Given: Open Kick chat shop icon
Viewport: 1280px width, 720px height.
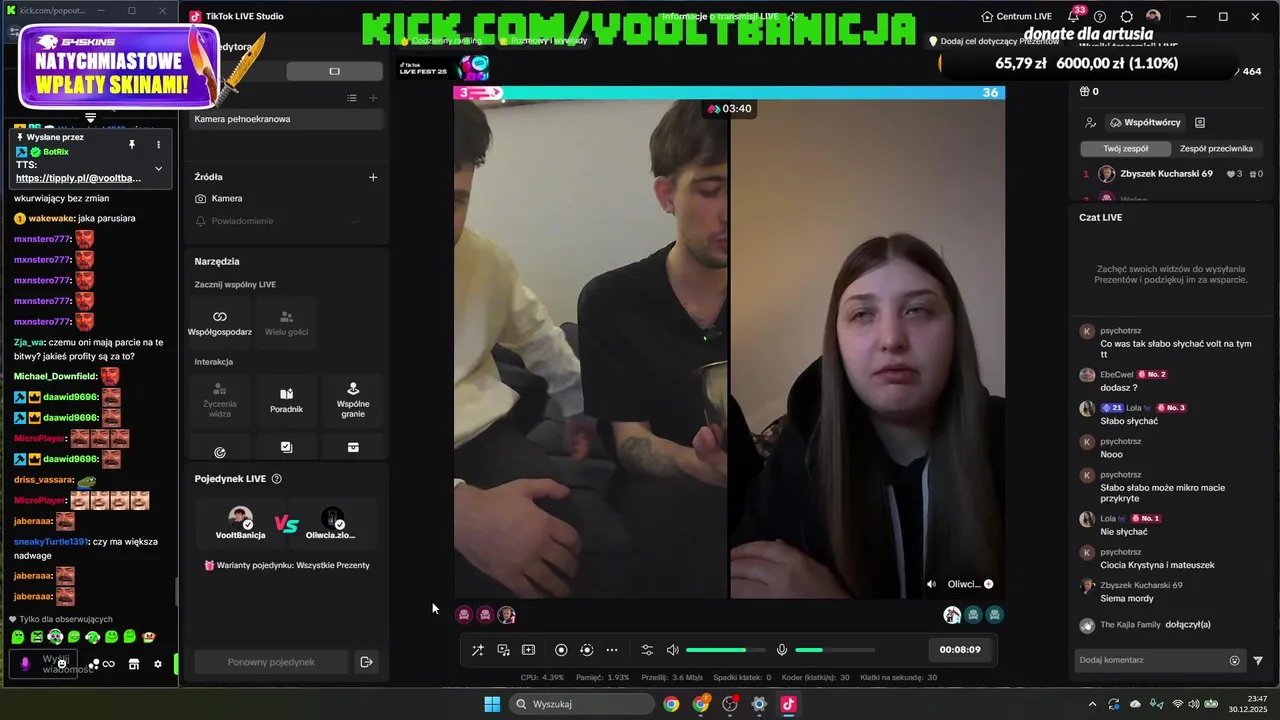Looking at the screenshot, I should (133, 664).
